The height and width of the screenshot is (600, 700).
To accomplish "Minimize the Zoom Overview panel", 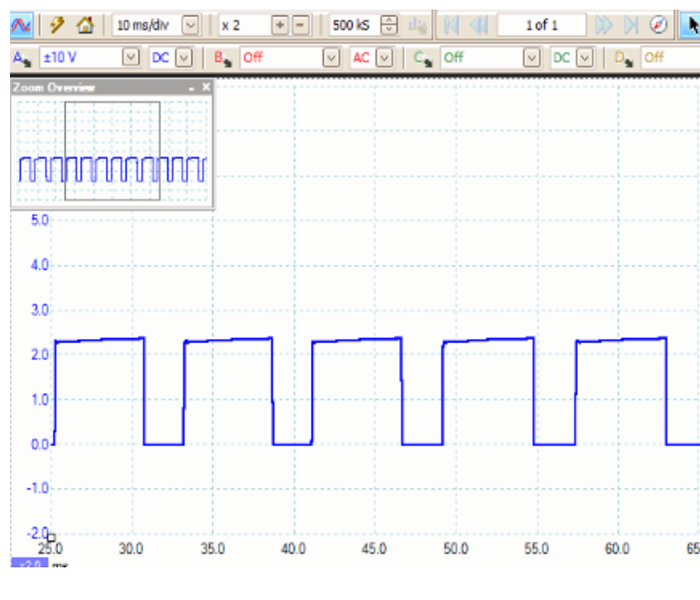I will pos(192,88).
